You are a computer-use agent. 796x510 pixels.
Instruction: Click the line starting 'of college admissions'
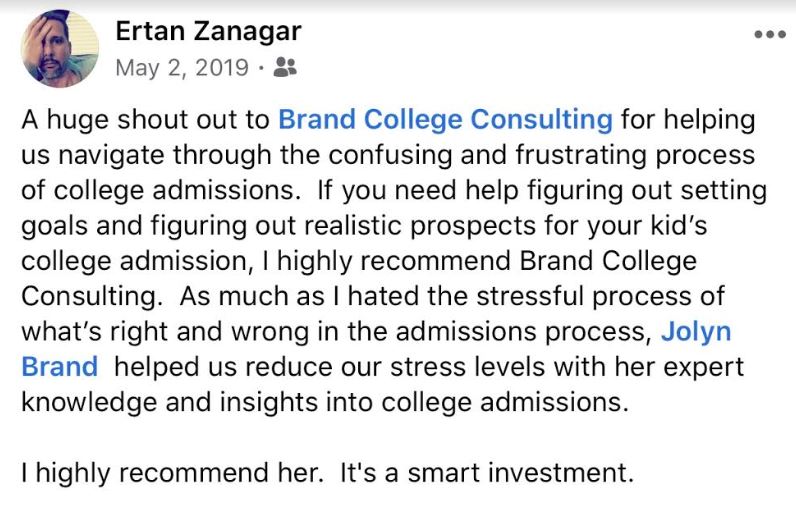[x=394, y=191]
